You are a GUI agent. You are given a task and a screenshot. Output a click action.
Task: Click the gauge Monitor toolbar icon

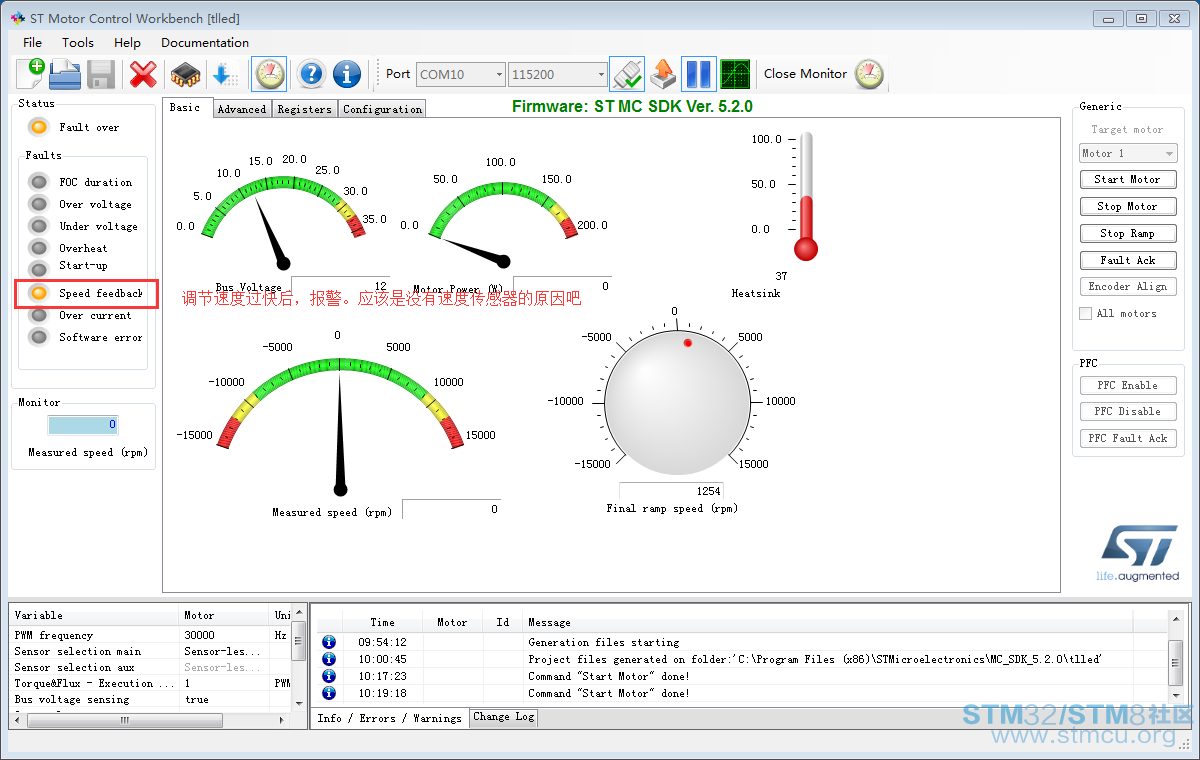[269, 74]
